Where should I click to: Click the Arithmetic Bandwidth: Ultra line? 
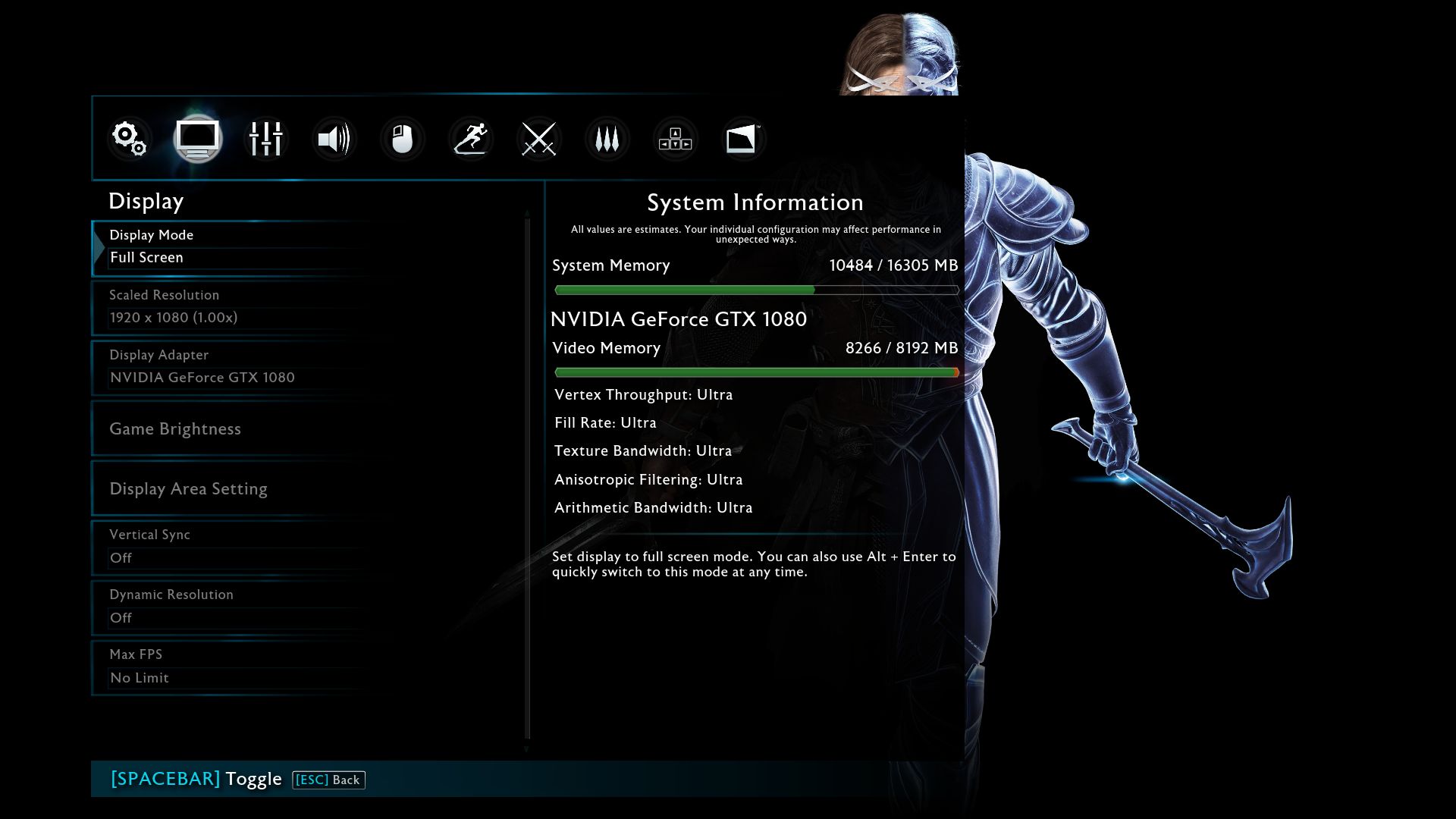point(654,508)
